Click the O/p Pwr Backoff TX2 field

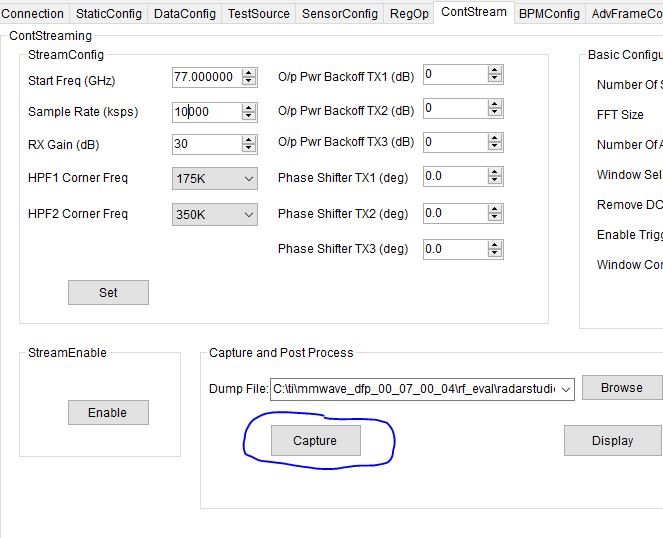pos(454,108)
